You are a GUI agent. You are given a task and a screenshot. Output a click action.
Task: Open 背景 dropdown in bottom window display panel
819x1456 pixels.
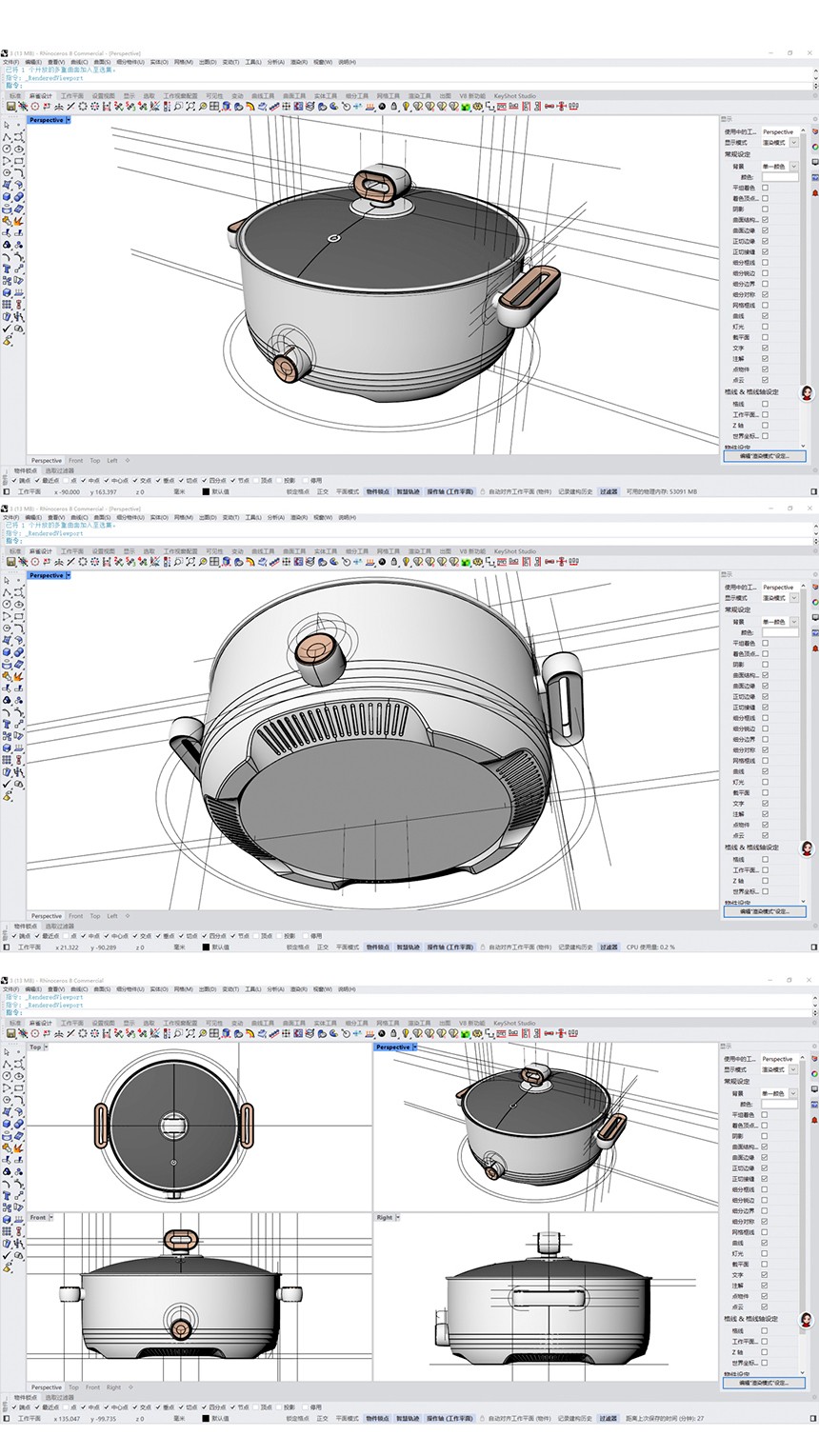(x=794, y=1093)
